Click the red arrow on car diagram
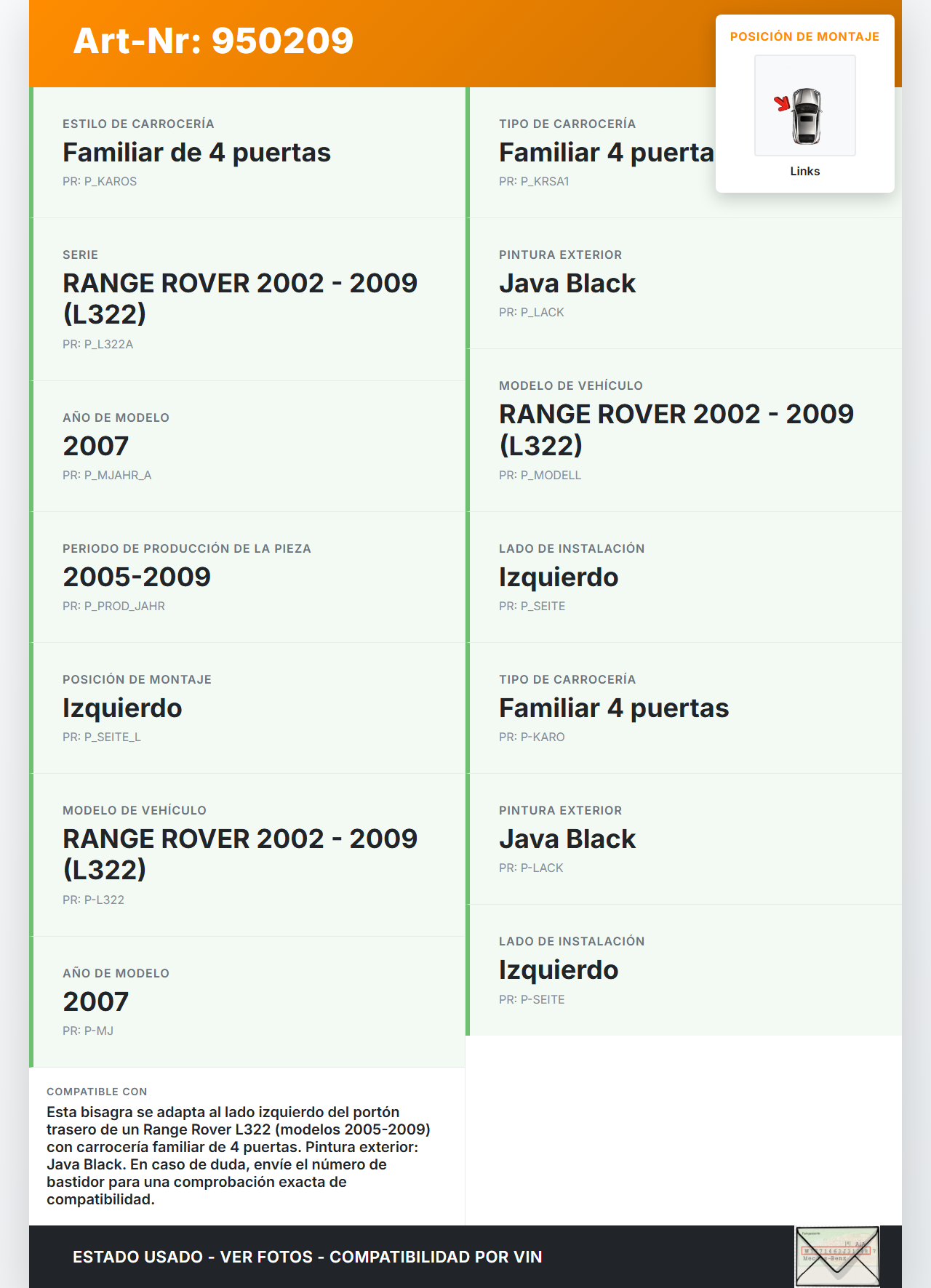The width and height of the screenshot is (931, 1288). (782, 103)
